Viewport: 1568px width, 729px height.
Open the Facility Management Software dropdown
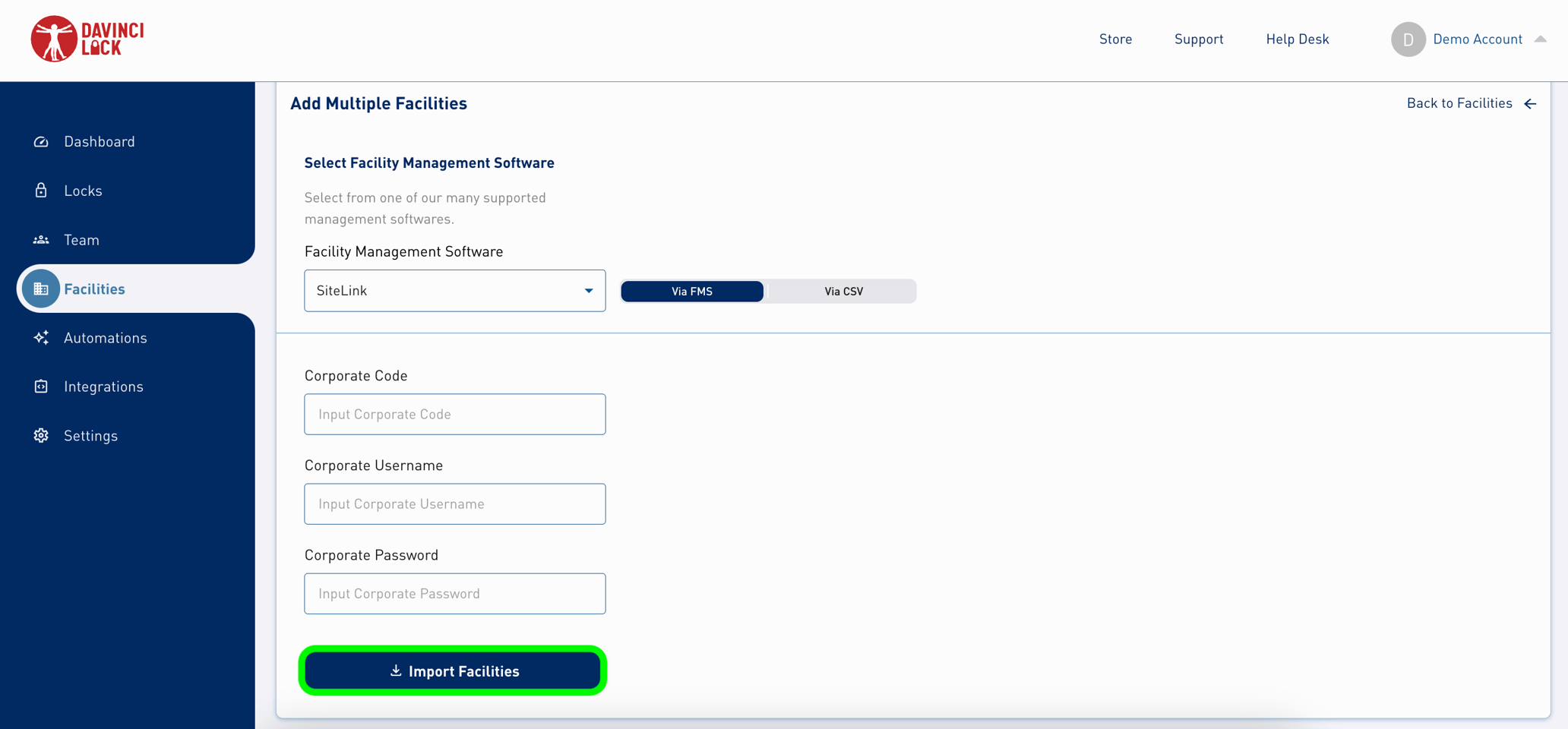tap(454, 291)
